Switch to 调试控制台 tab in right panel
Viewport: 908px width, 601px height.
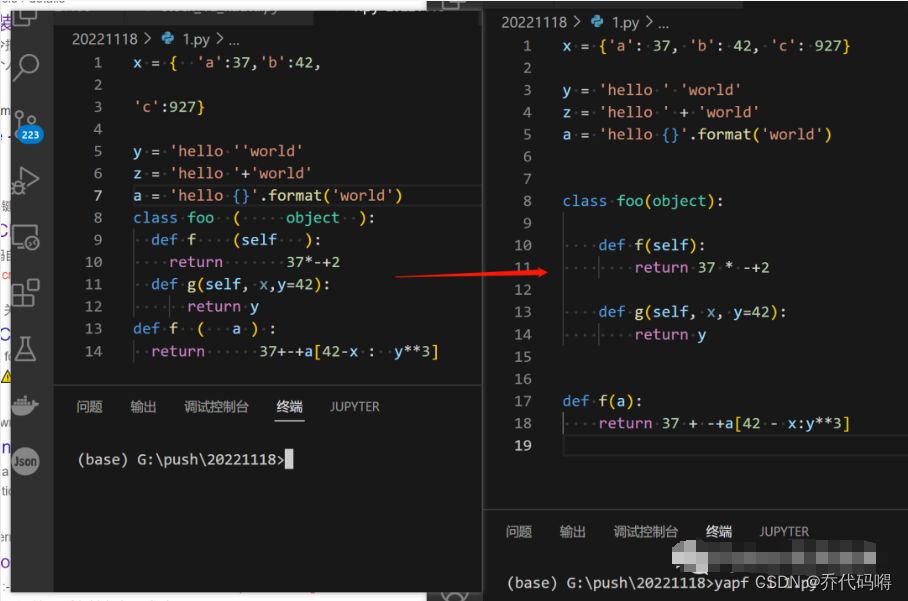pos(646,532)
